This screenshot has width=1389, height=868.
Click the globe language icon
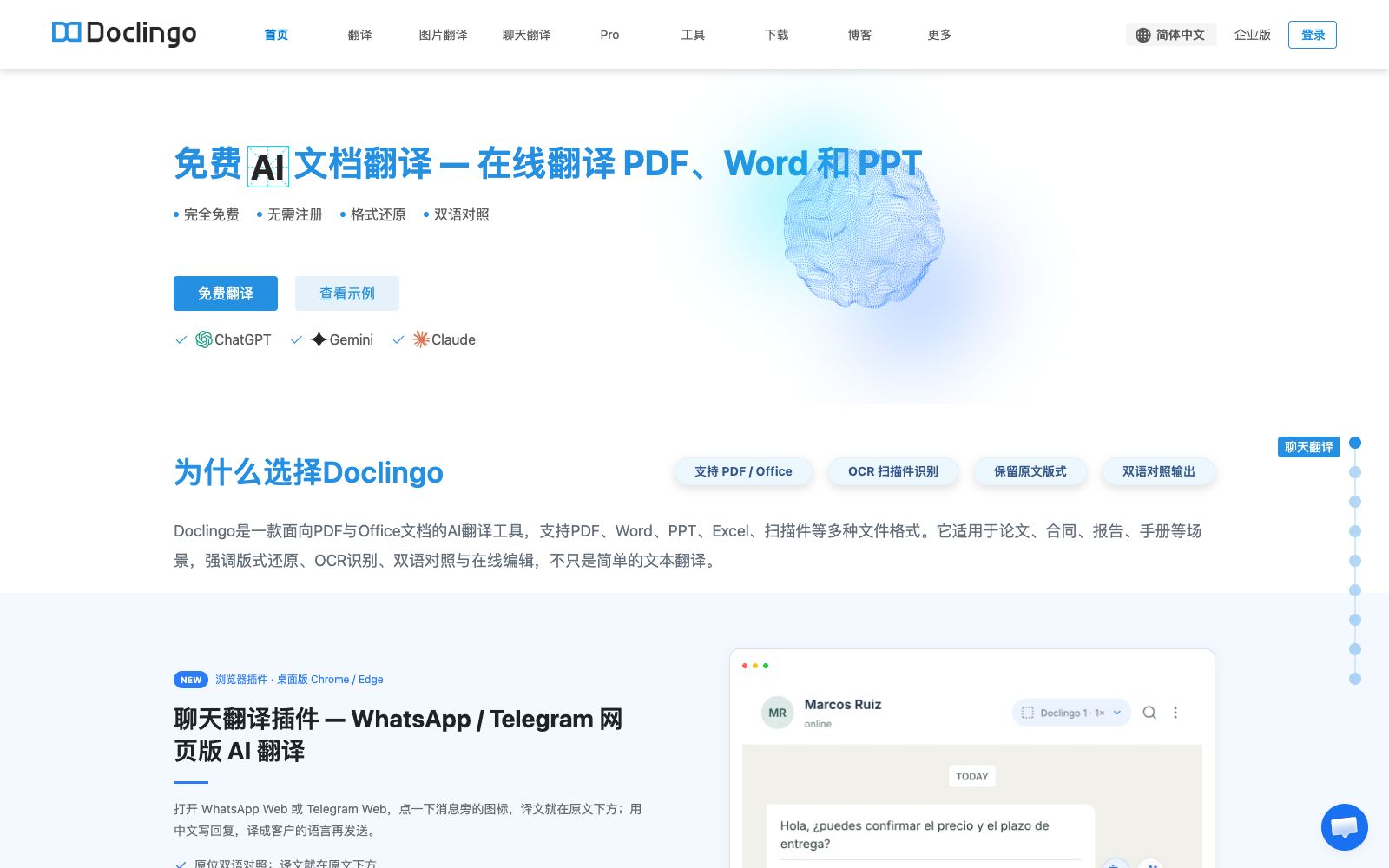click(x=1143, y=35)
